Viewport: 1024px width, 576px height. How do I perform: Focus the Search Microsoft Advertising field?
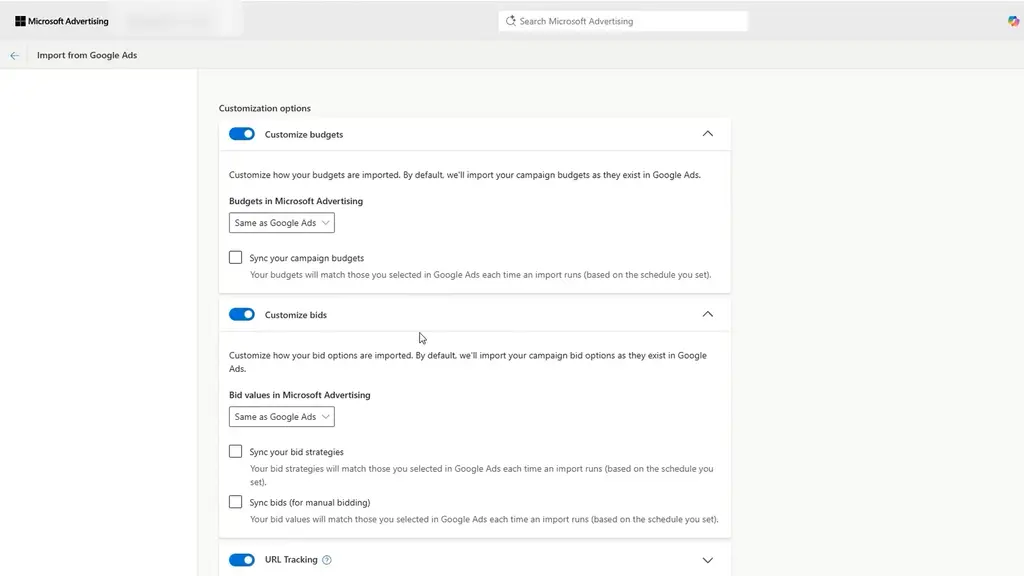point(623,21)
